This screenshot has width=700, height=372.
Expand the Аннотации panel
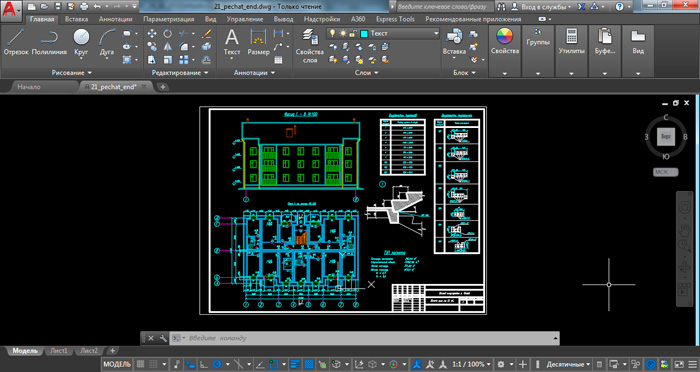point(254,73)
